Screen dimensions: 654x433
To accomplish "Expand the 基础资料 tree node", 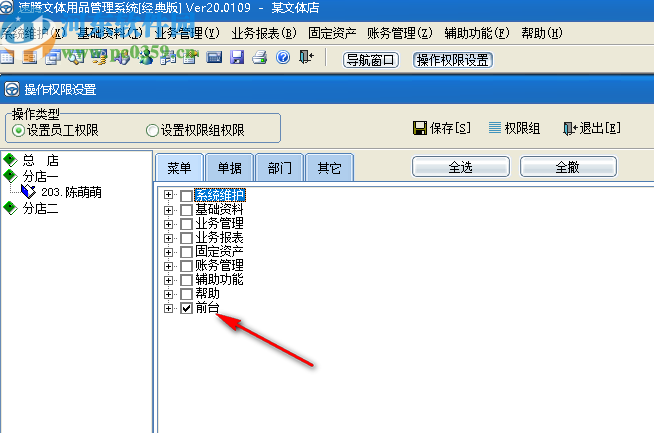I will click(168, 210).
